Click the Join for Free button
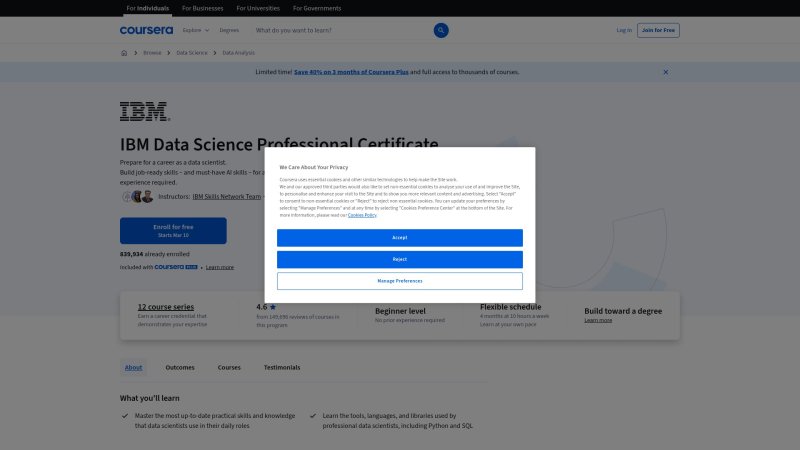Screen dimensions: 800x450 pyautogui.click(x=658, y=30)
